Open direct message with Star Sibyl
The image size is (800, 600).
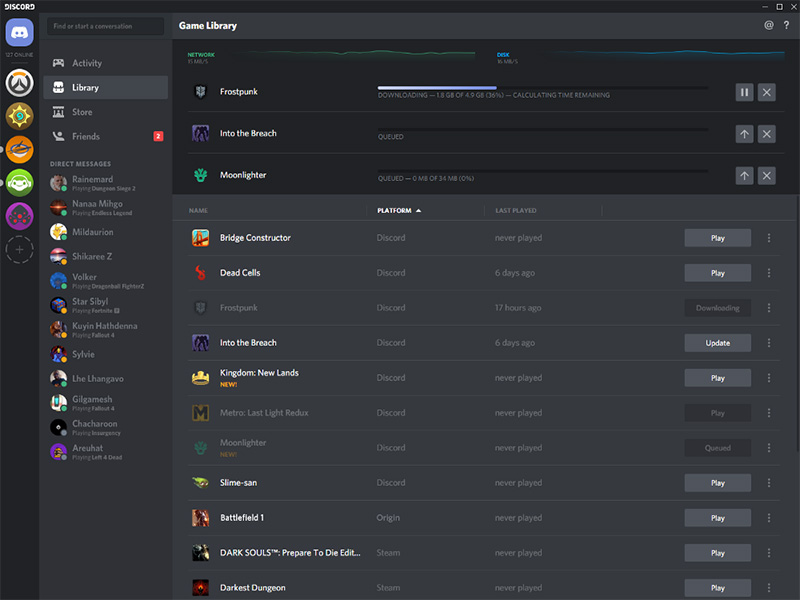click(x=106, y=305)
